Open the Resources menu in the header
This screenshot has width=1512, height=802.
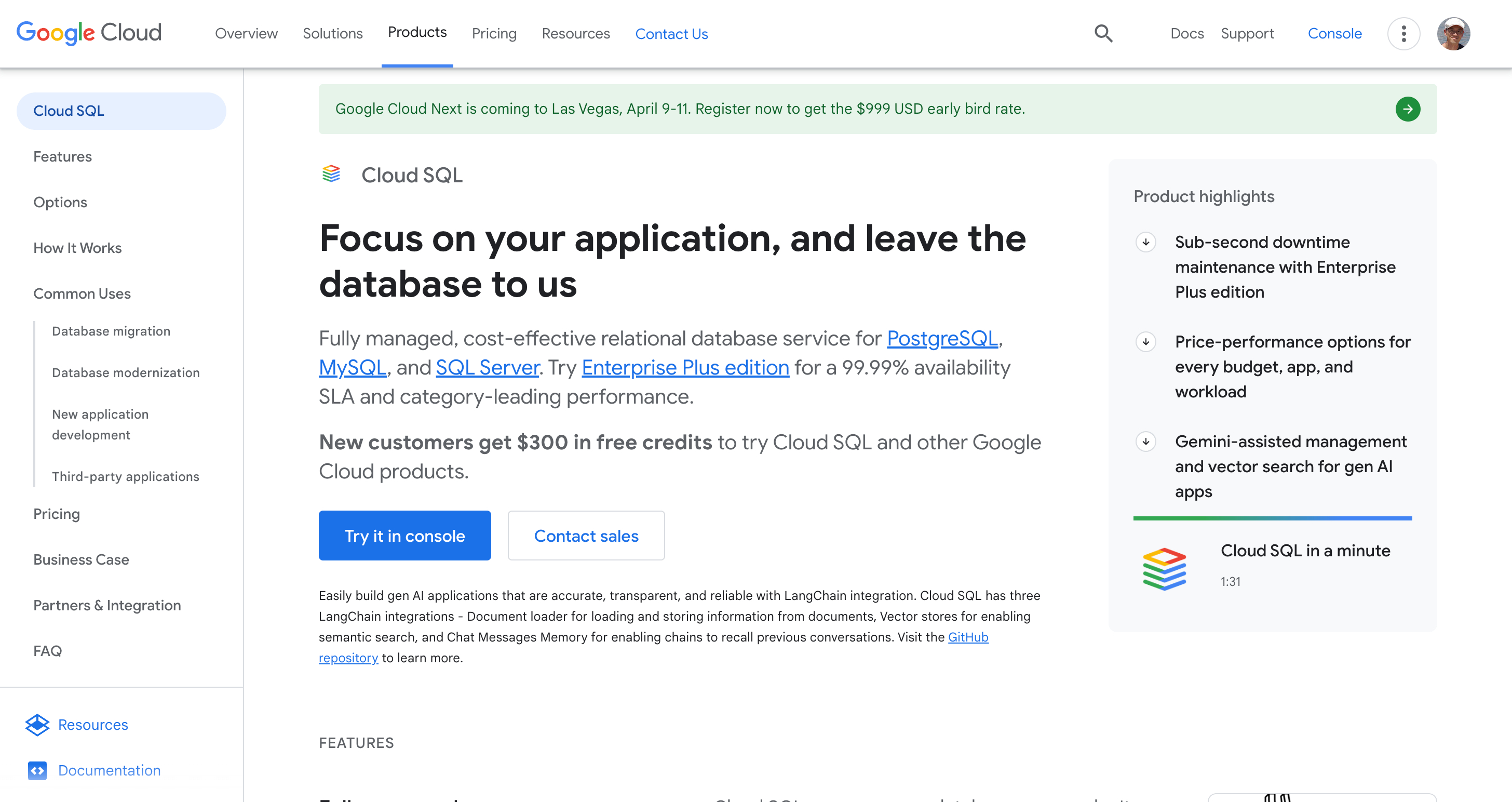click(x=575, y=33)
